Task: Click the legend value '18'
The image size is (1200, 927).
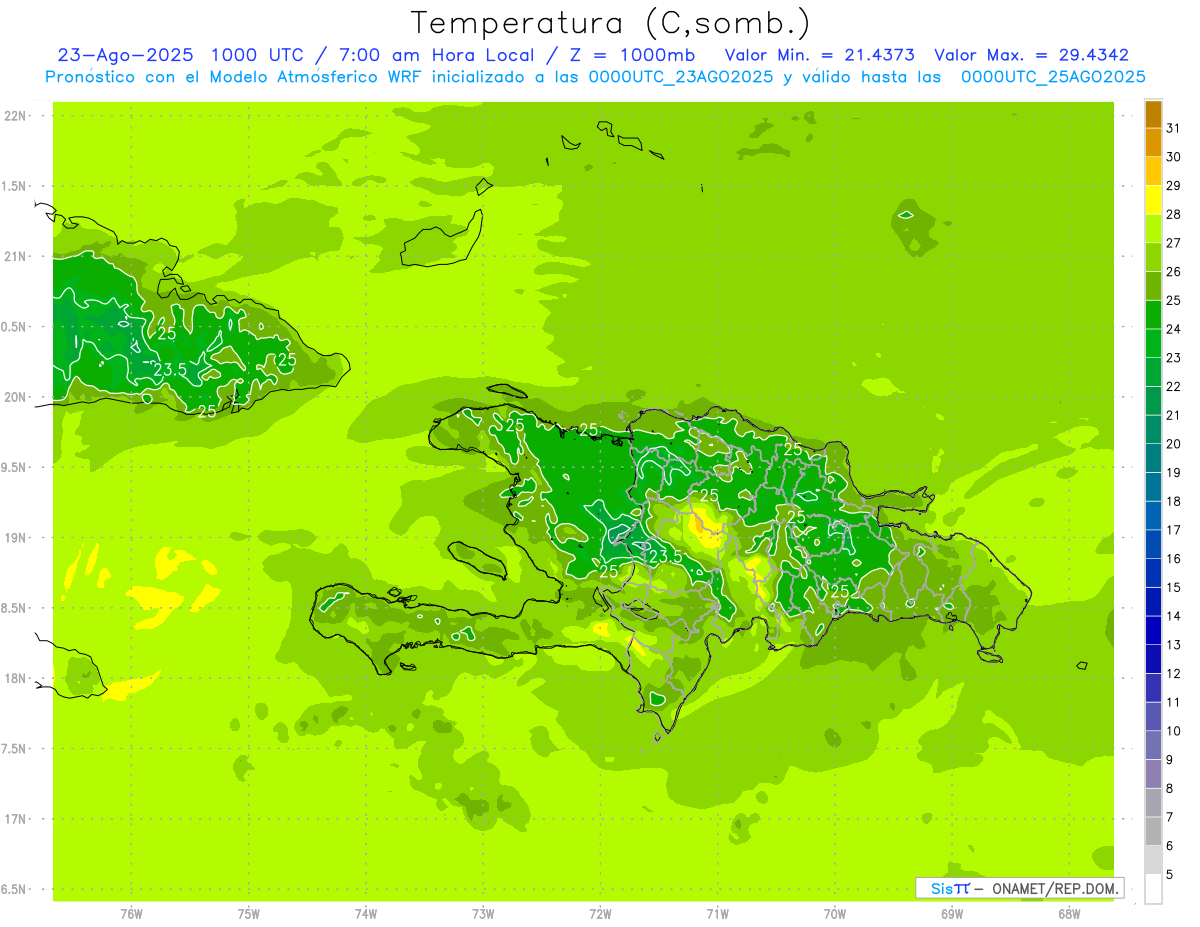Action: tap(1174, 501)
